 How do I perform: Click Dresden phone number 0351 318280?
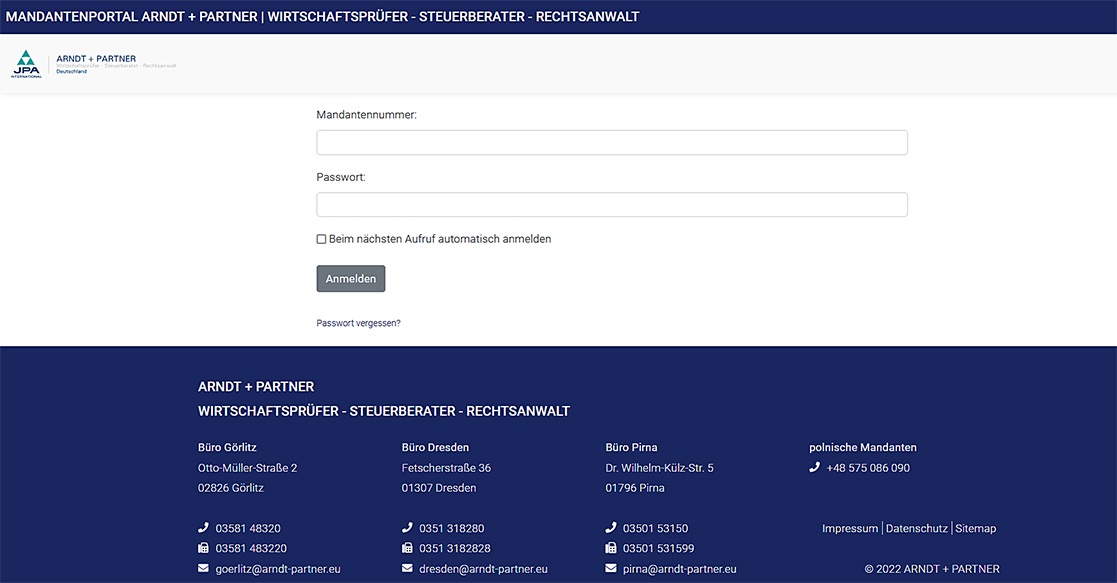[452, 528]
